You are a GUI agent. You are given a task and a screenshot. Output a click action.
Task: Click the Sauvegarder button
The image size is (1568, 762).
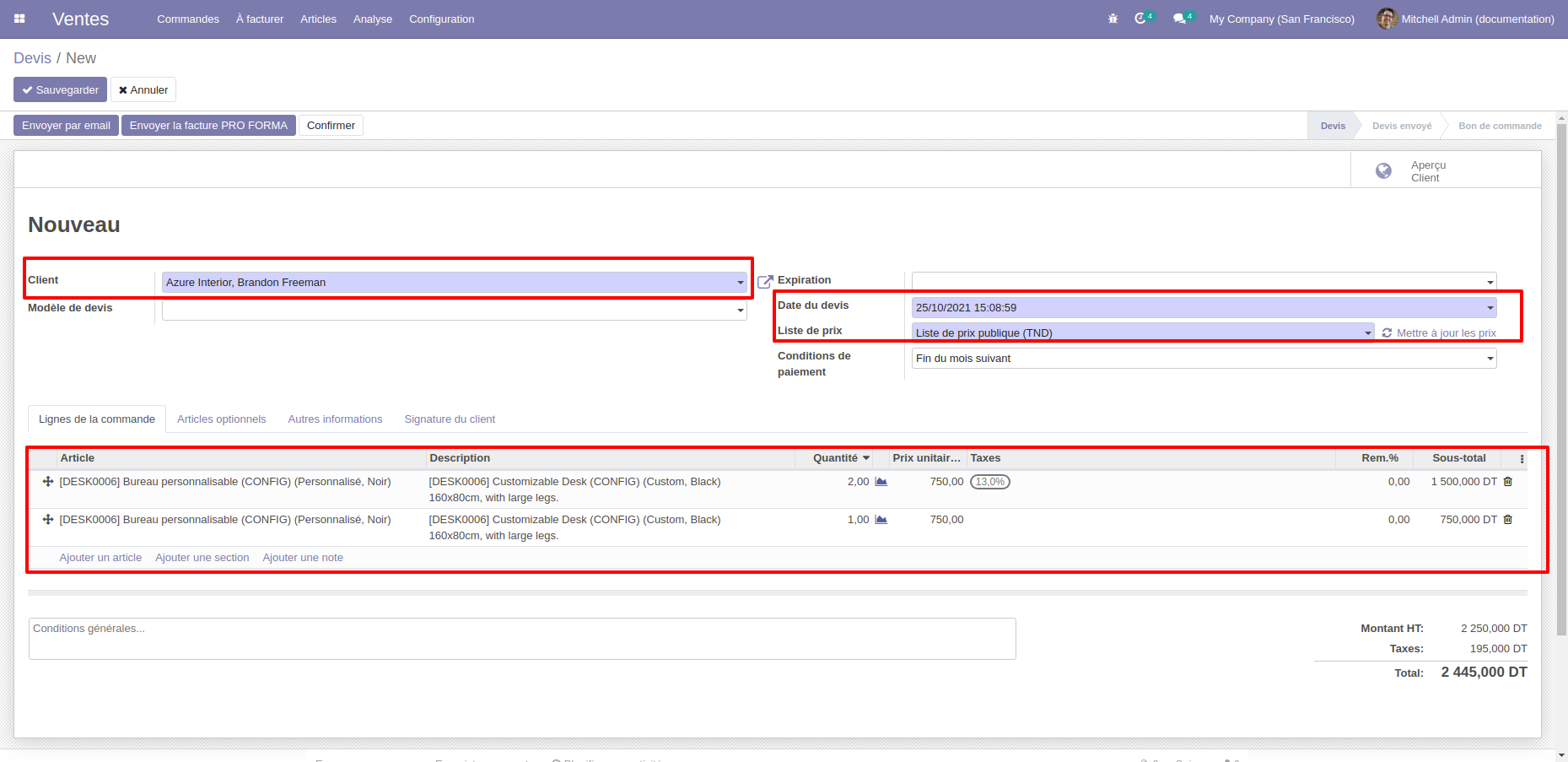click(x=60, y=89)
